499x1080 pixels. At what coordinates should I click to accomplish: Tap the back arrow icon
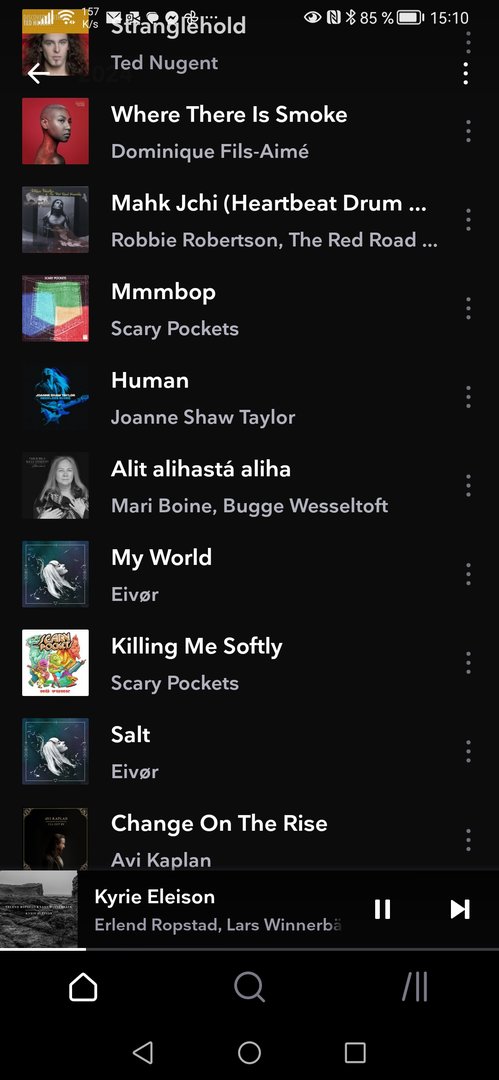(x=39, y=73)
